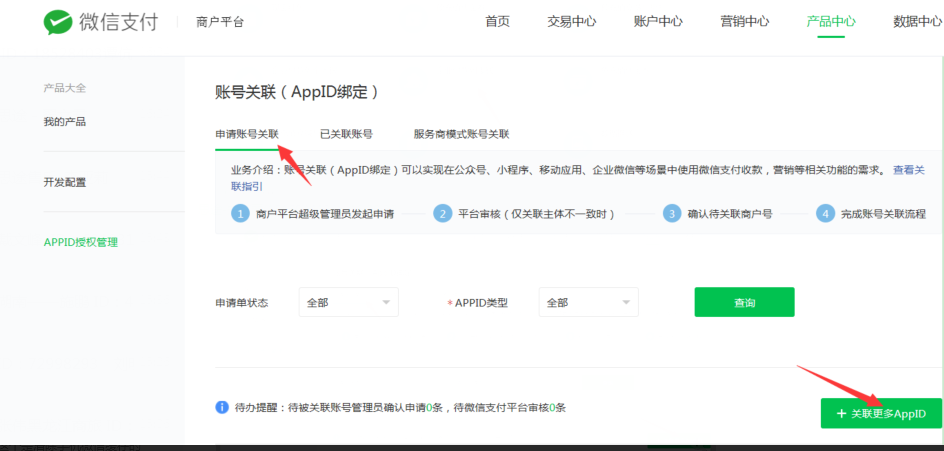The image size is (944, 451).
Task: Open 账户中心 from the top menu
Action: [658, 21]
